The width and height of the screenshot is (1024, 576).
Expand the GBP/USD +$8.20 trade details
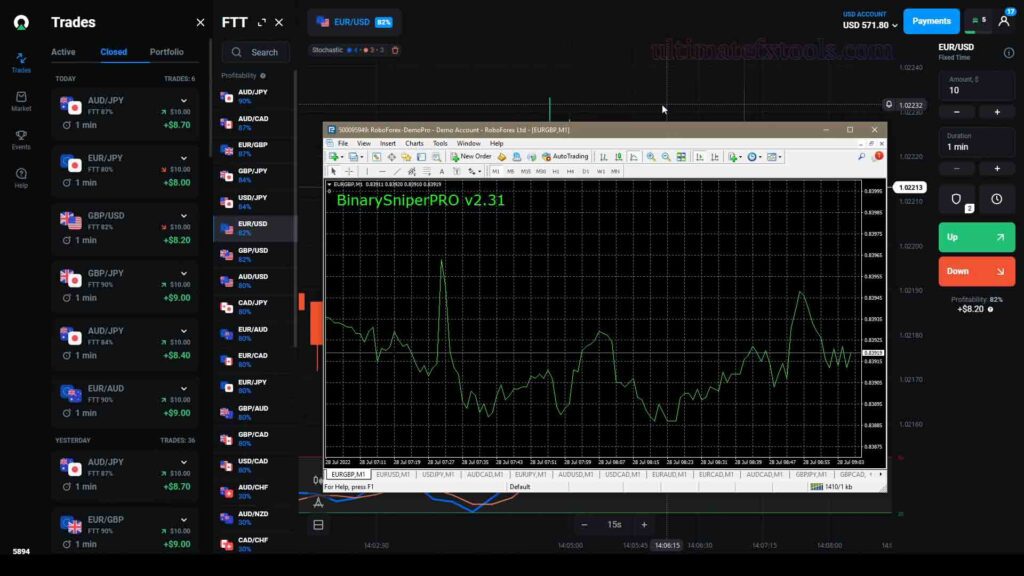point(184,216)
